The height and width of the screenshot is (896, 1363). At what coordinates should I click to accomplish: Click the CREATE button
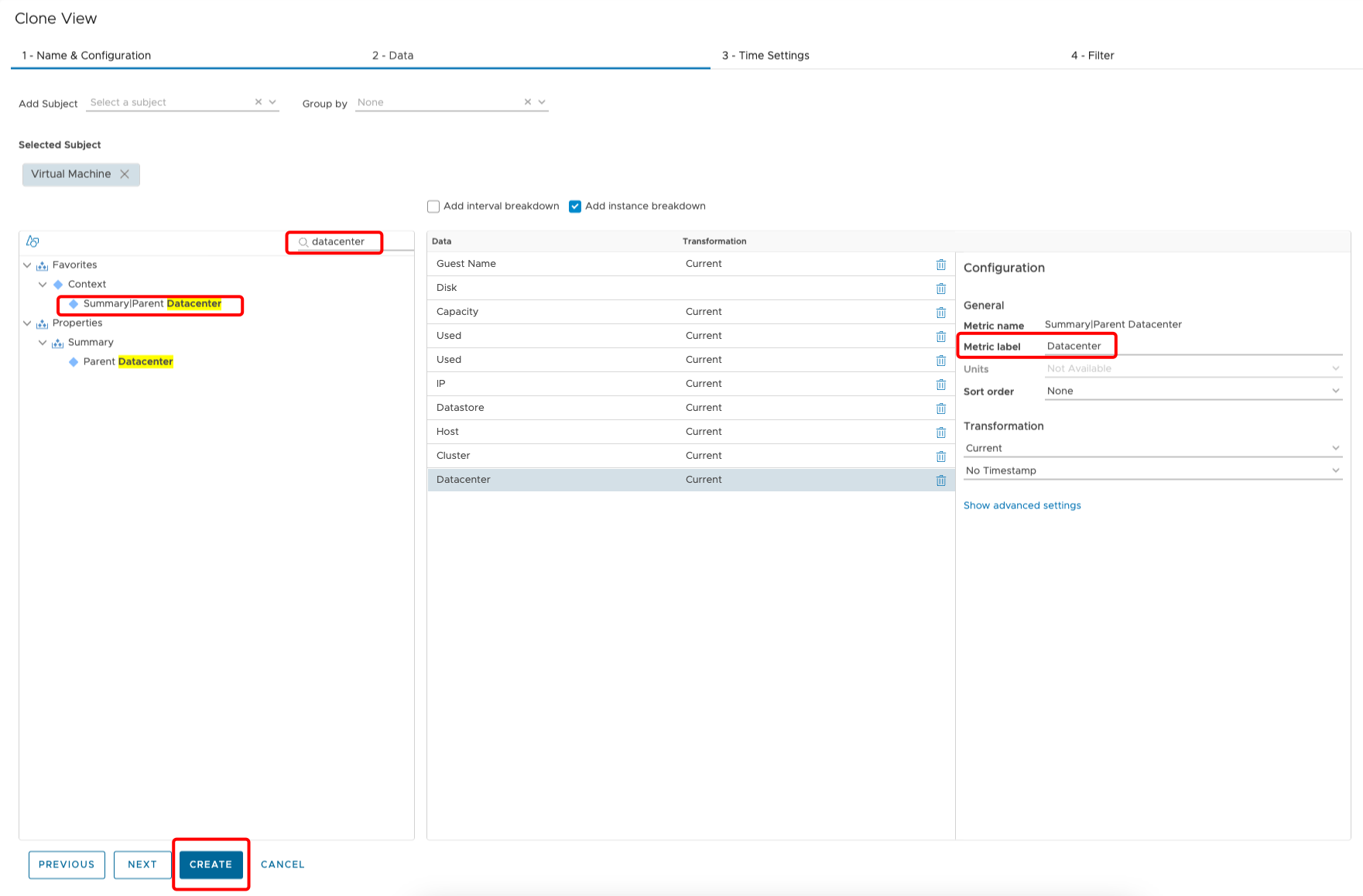(211, 864)
